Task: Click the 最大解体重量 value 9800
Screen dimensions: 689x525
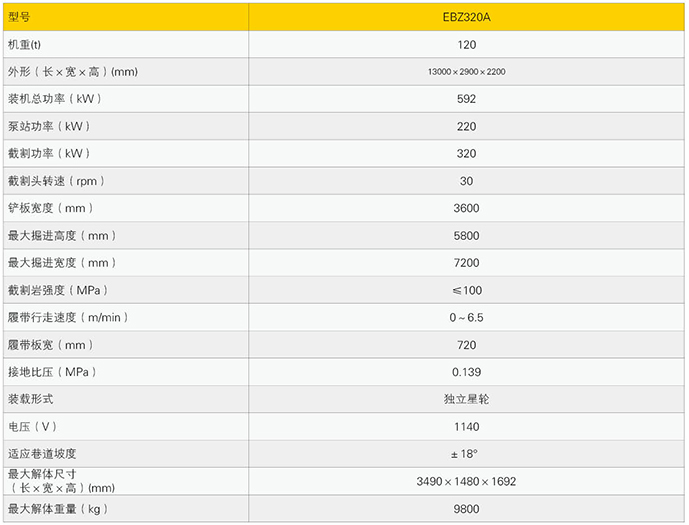Action: 466,509
